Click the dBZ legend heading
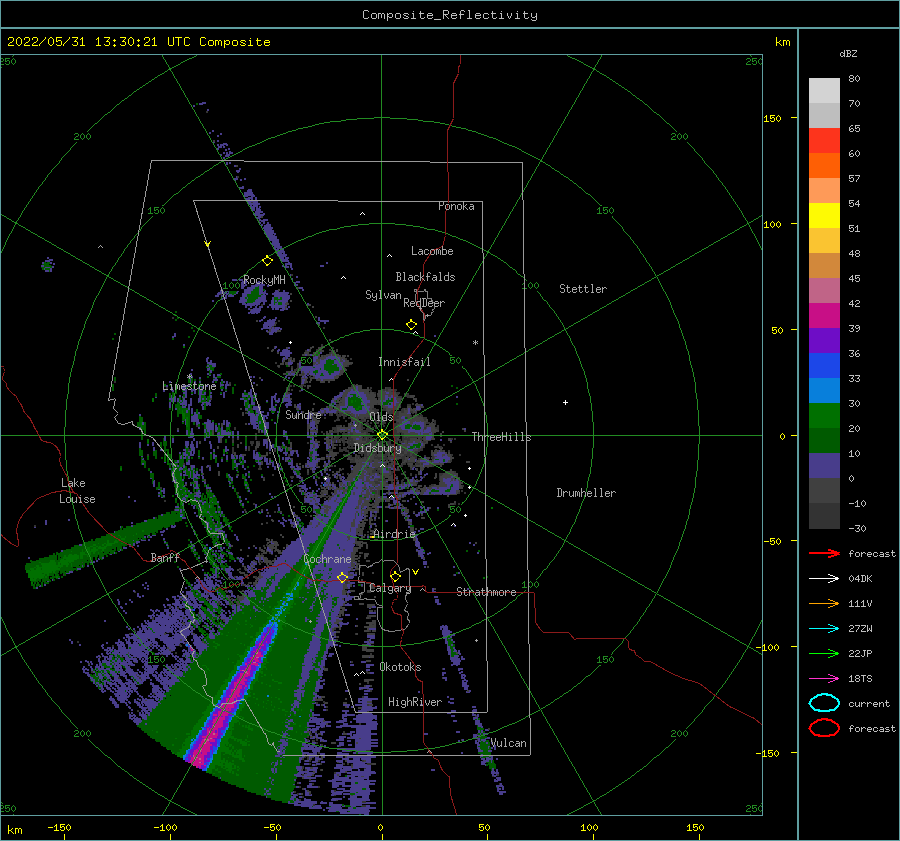 (x=848, y=53)
